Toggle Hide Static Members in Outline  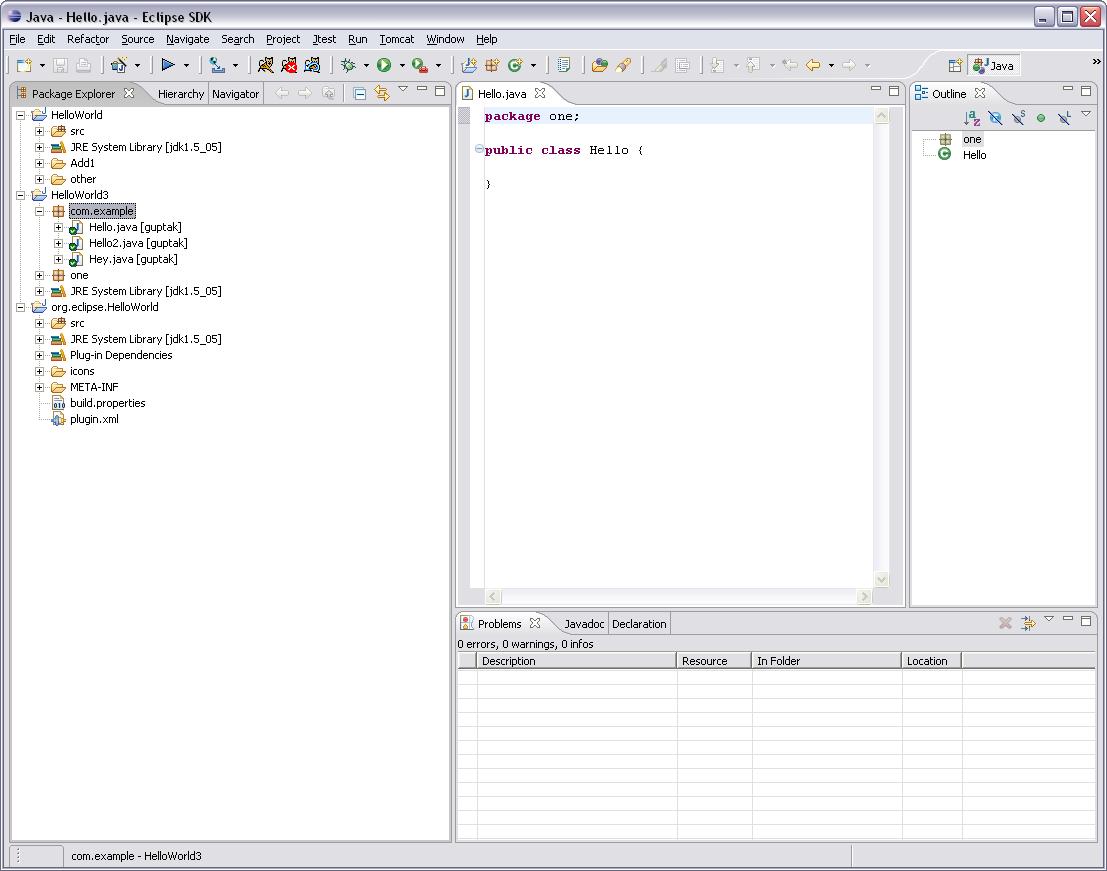[x=1018, y=118]
